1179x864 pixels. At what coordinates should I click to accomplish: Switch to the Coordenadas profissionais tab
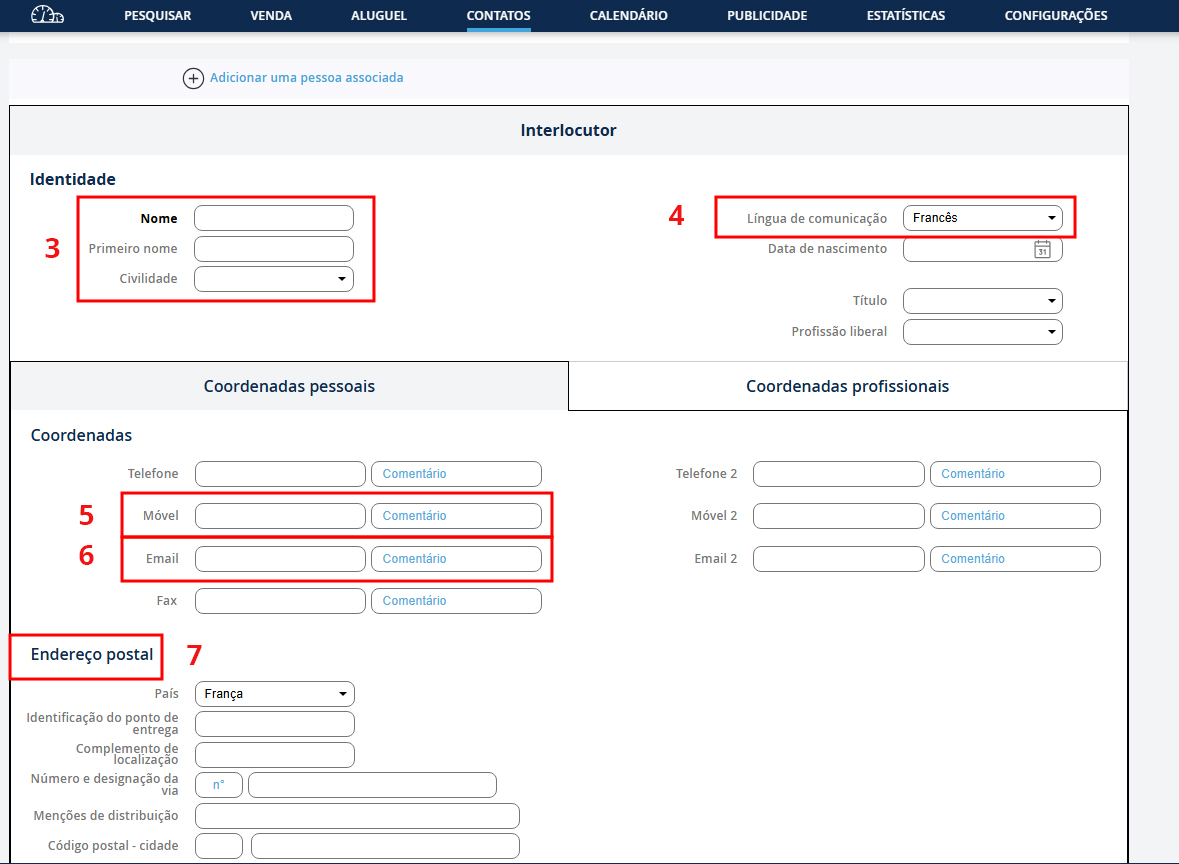tap(847, 386)
